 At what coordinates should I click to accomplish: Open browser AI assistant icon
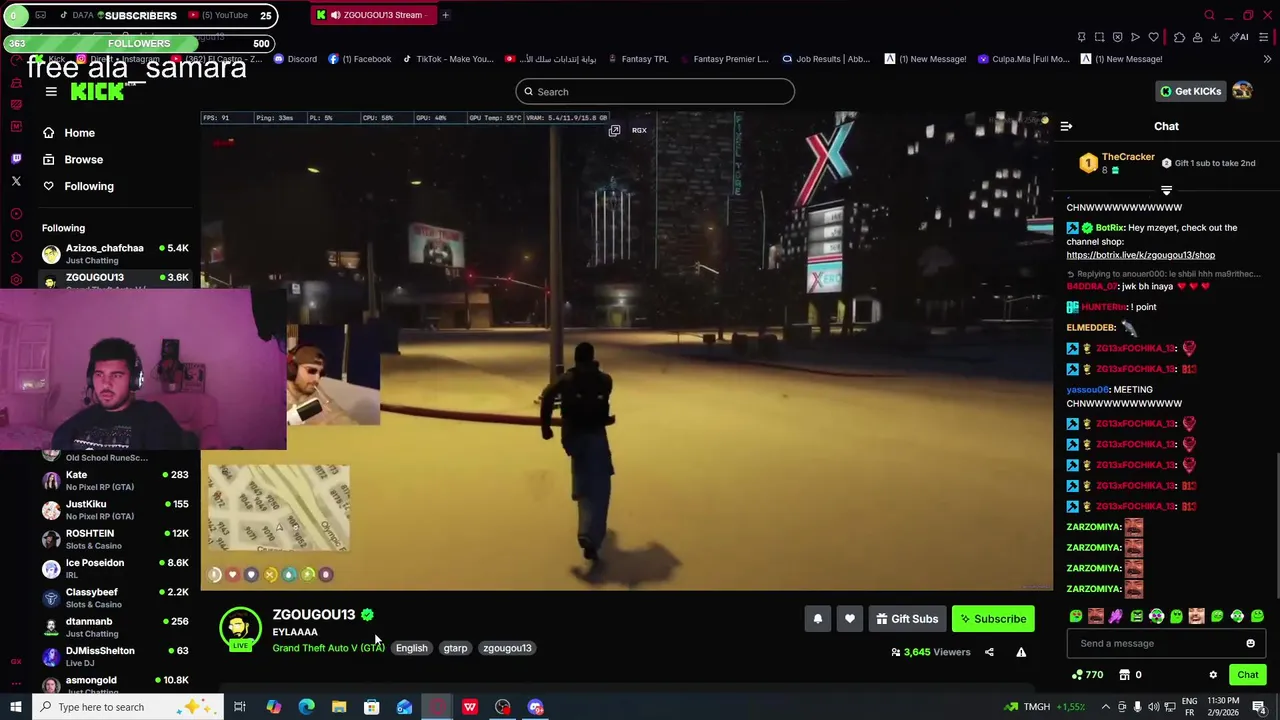(x=1240, y=37)
